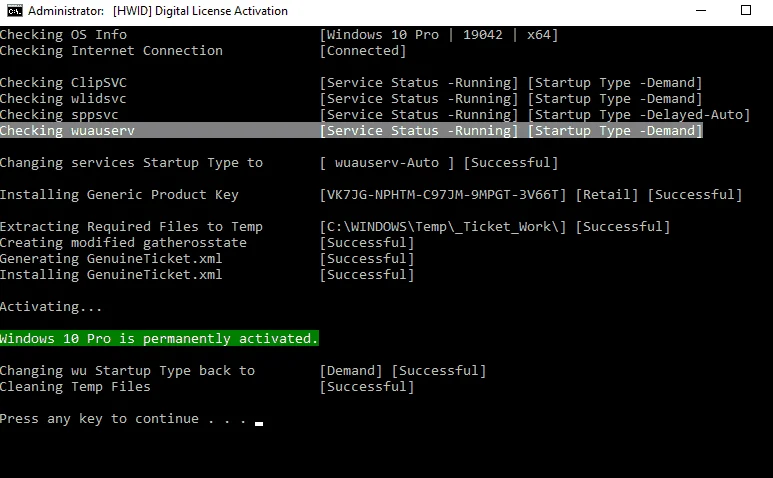Image resolution: width=773 pixels, height=478 pixels.
Task: Click the 'Activating...' text
Action: point(51,307)
